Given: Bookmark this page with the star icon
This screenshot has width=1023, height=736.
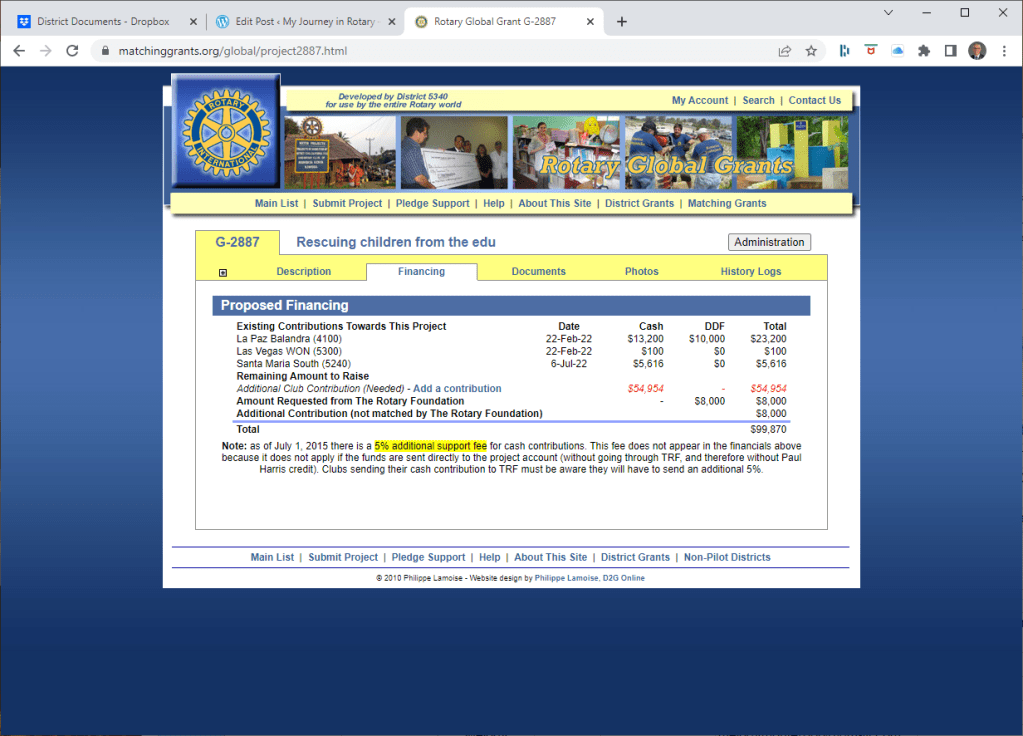Looking at the screenshot, I should 811,51.
